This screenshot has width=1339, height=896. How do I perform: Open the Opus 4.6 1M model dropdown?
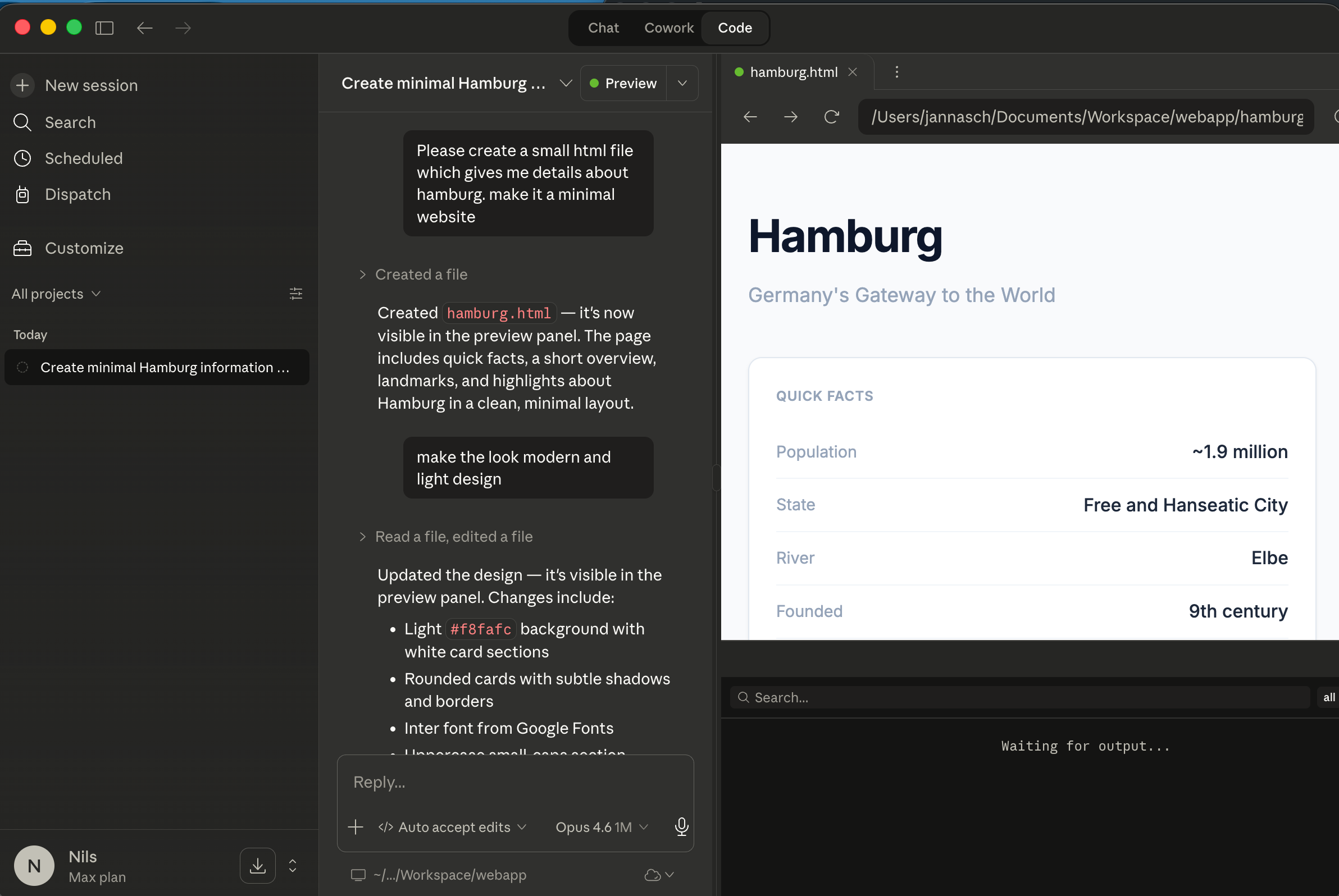[602, 827]
